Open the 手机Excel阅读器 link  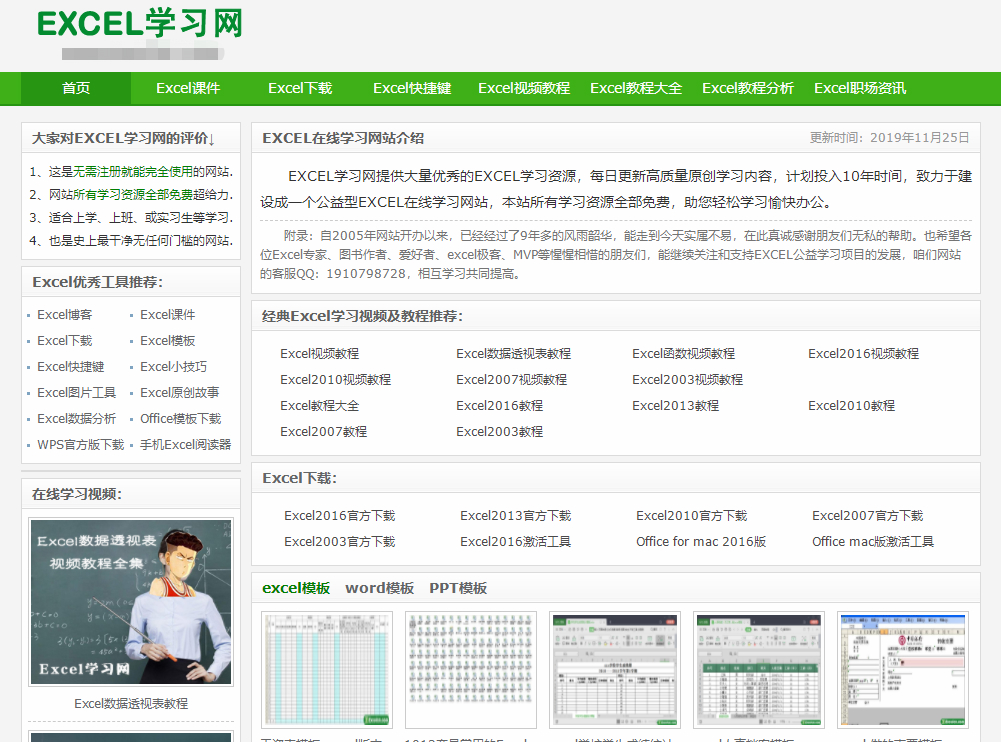coord(186,444)
